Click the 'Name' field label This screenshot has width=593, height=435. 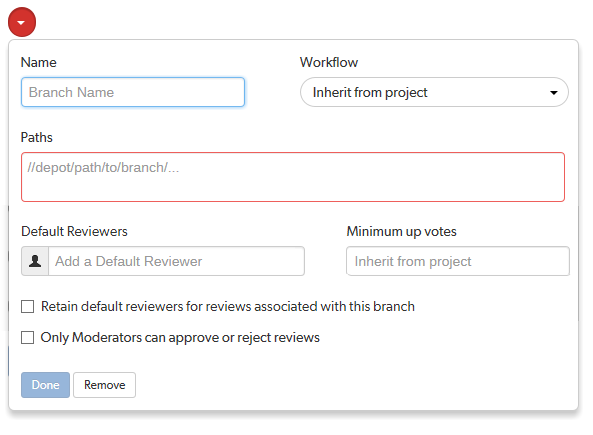39,62
